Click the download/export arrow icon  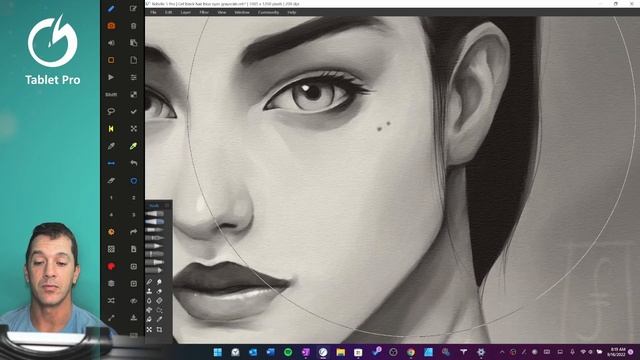[133, 318]
